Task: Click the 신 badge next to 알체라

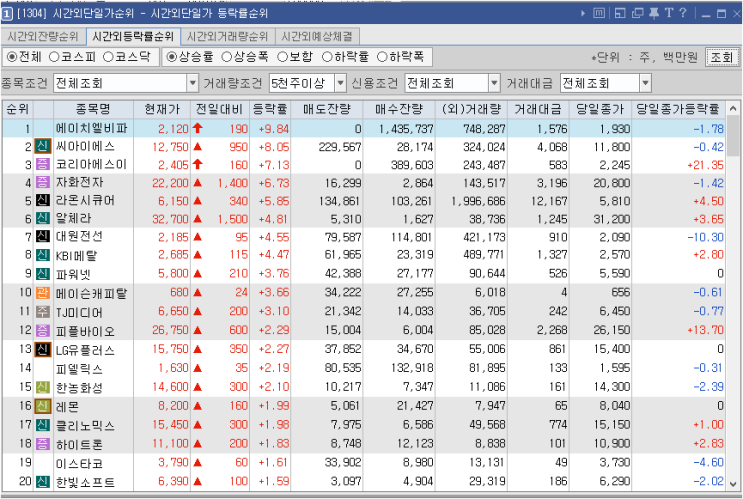Action: (43, 218)
